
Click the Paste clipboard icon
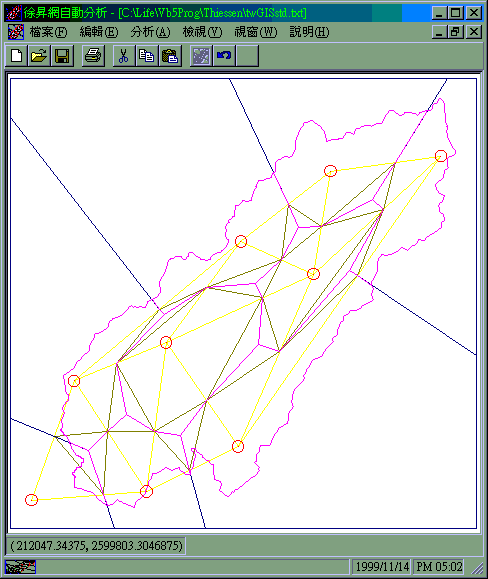[x=170, y=56]
